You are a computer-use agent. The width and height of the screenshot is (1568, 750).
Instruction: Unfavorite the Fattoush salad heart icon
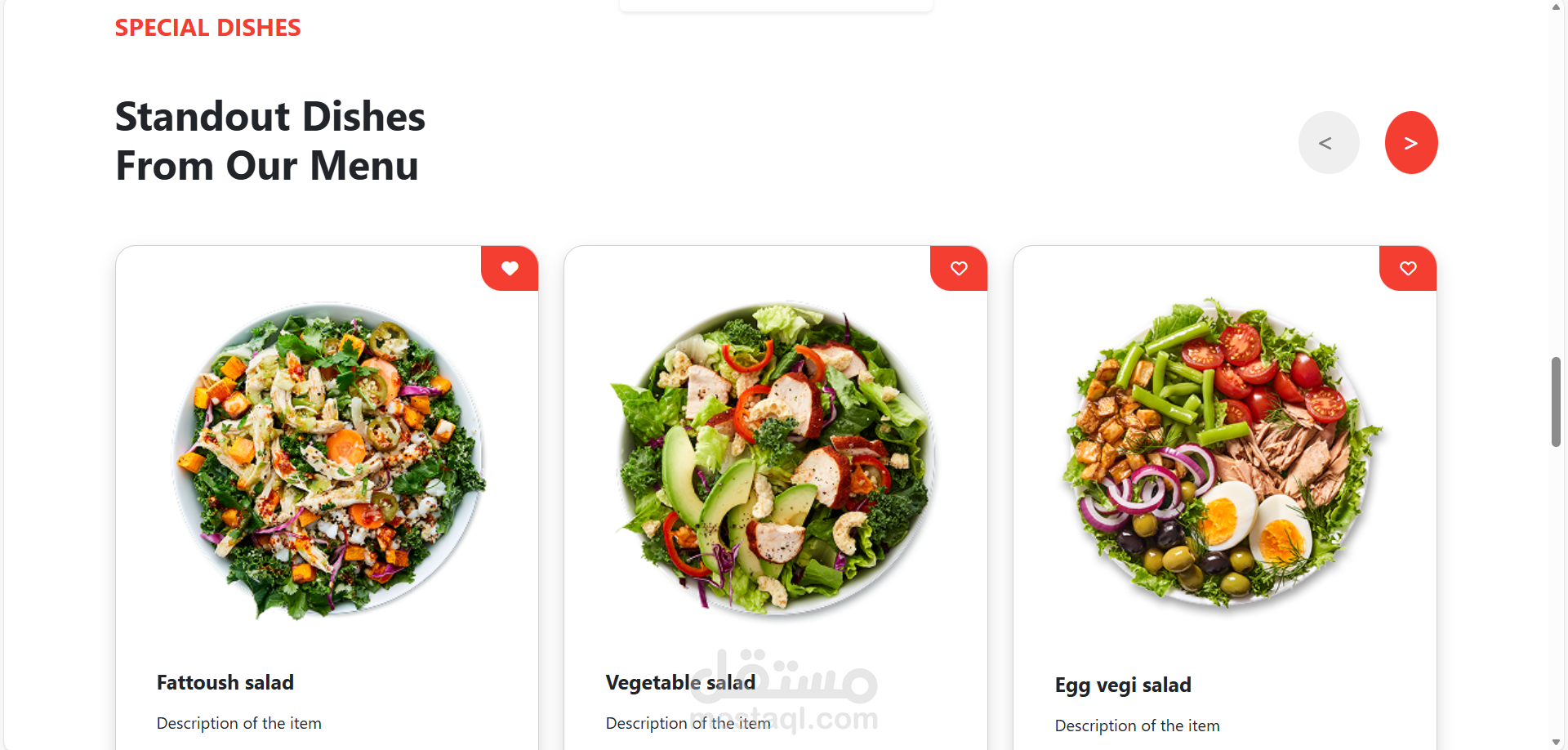coord(510,268)
